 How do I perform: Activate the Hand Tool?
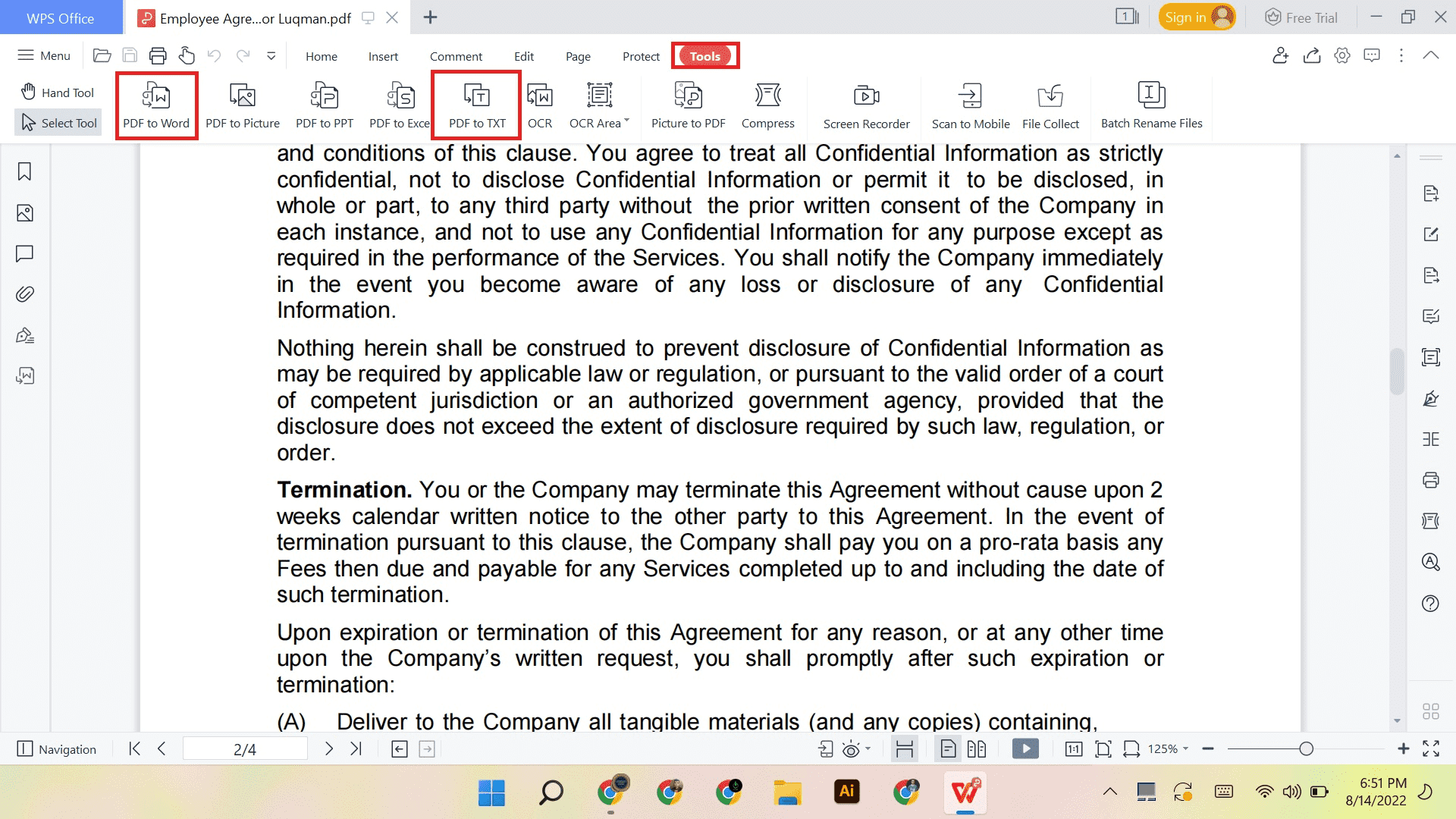coord(57,92)
